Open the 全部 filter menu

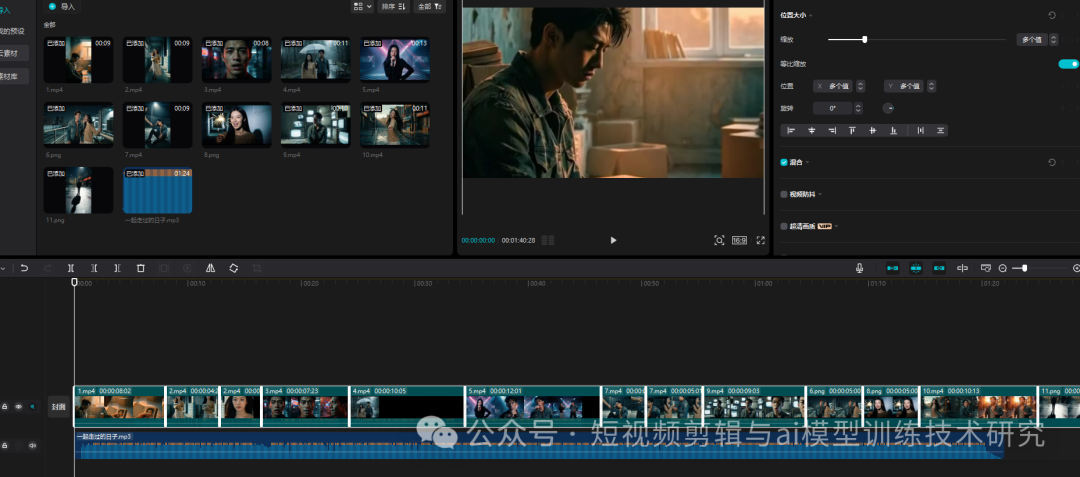tap(430, 6)
